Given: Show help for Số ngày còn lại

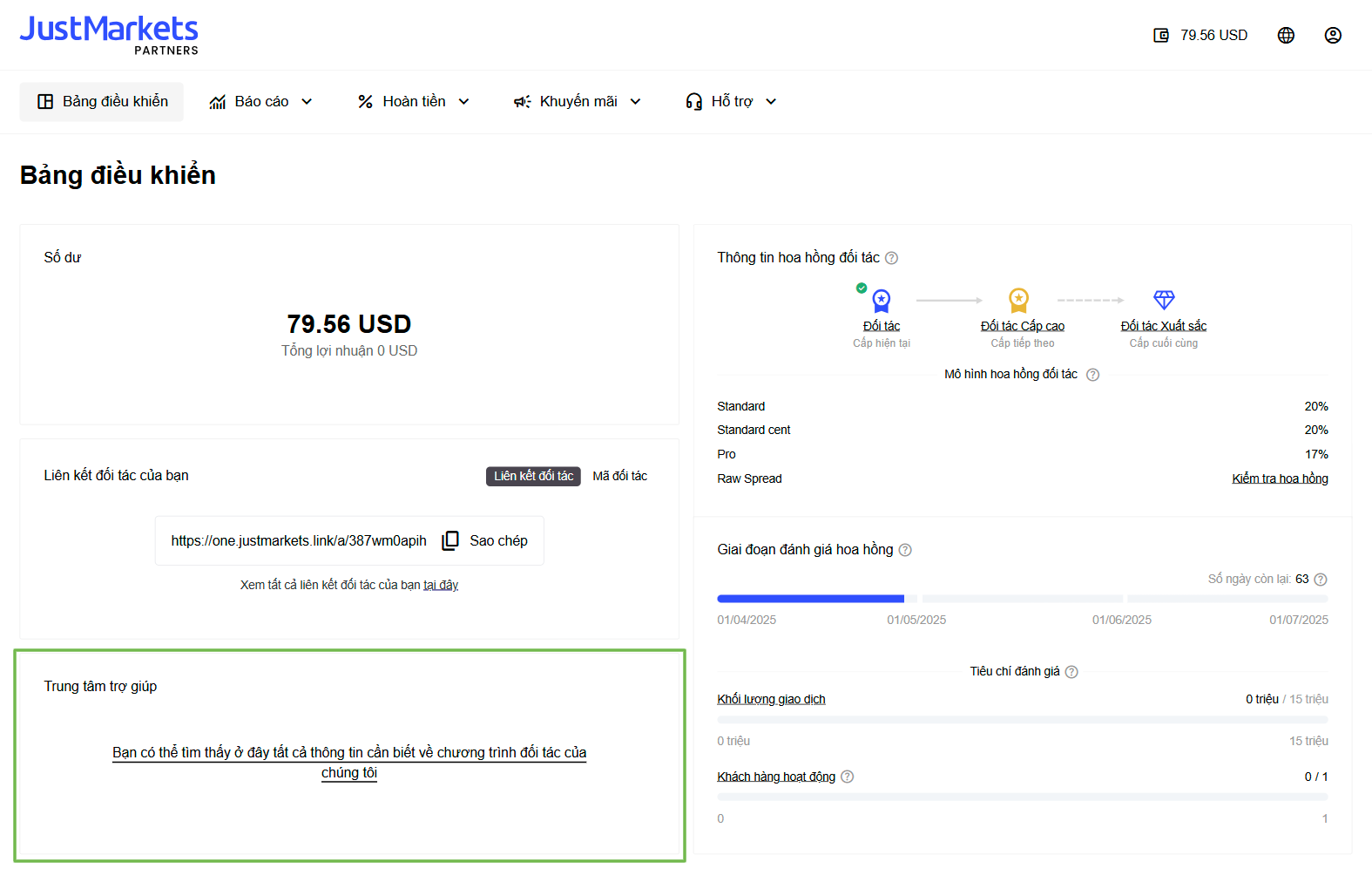Looking at the screenshot, I should tap(1321, 580).
